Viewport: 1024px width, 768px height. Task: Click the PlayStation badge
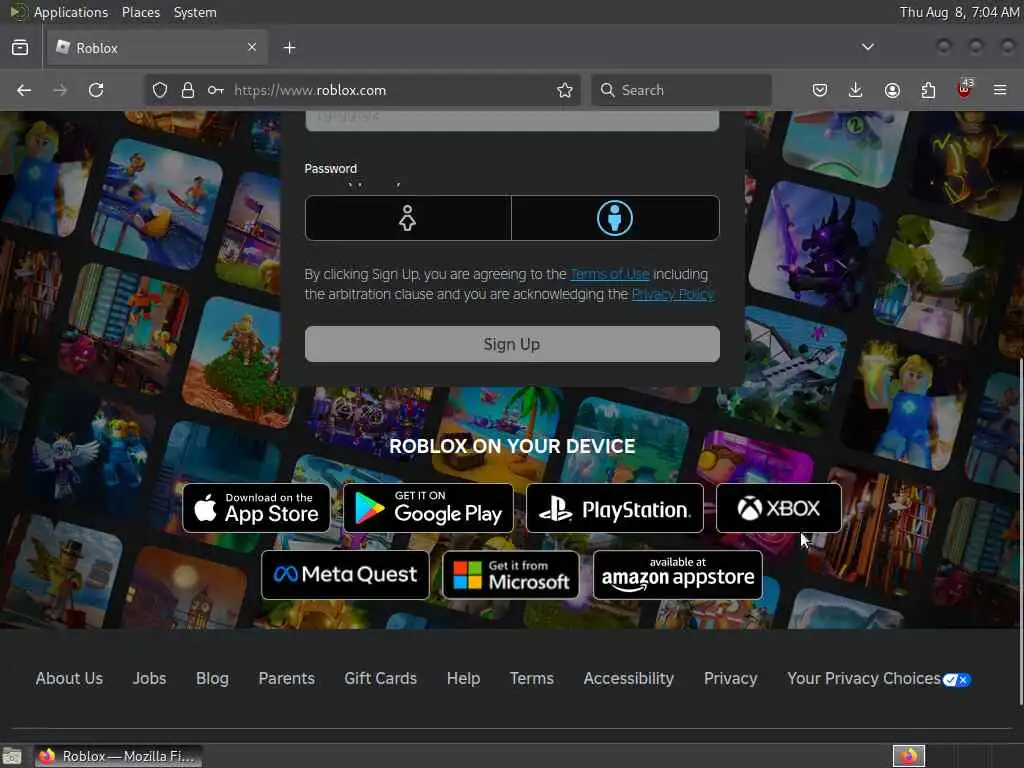pos(615,508)
